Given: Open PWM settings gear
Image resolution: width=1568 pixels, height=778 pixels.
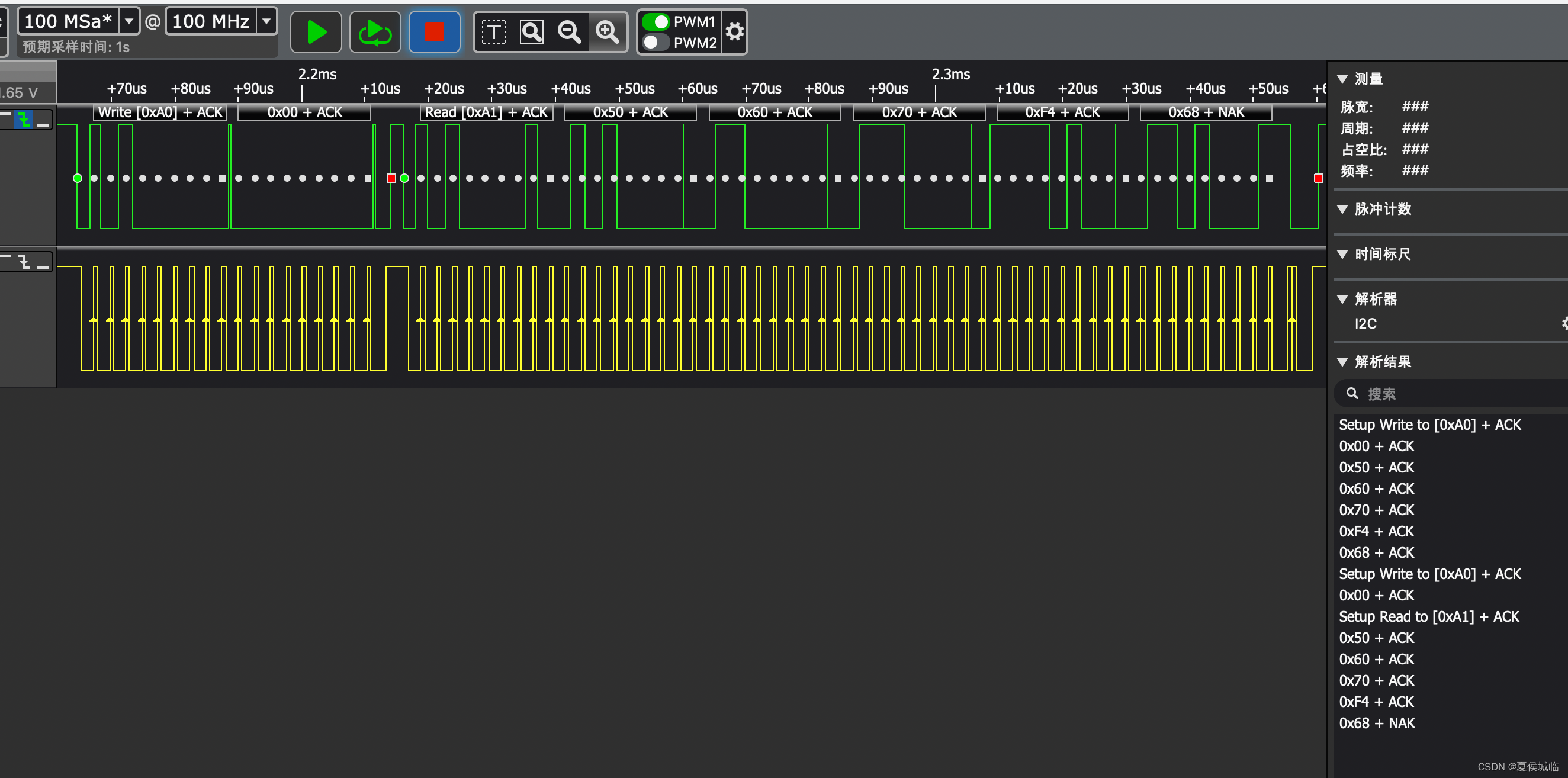Looking at the screenshot, I should coord(735,31).
